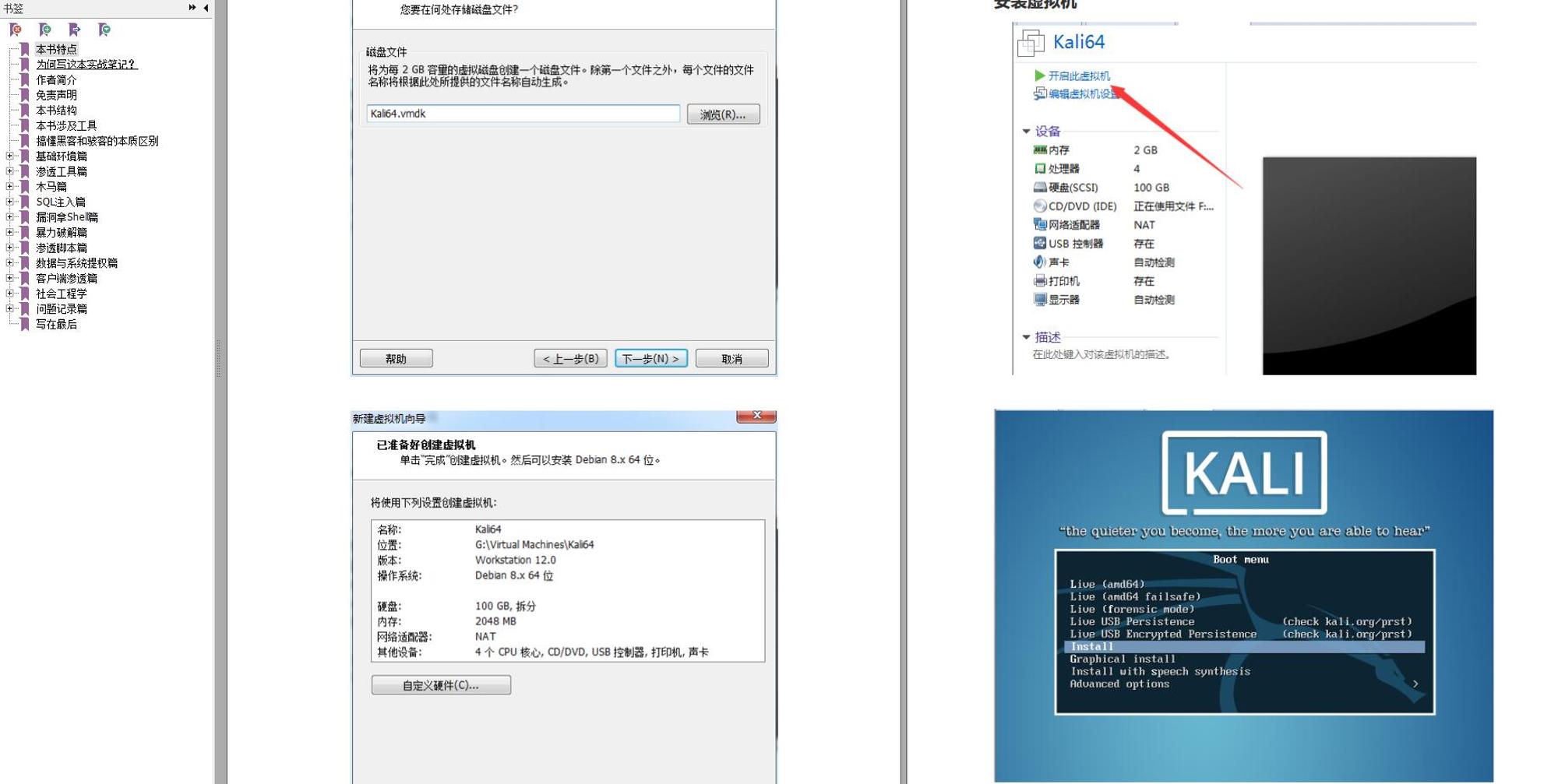The width and height of the screenshot is (1558, 784).
Task: Click the 开启此虚拟机 link
Action: point(1079,76)
